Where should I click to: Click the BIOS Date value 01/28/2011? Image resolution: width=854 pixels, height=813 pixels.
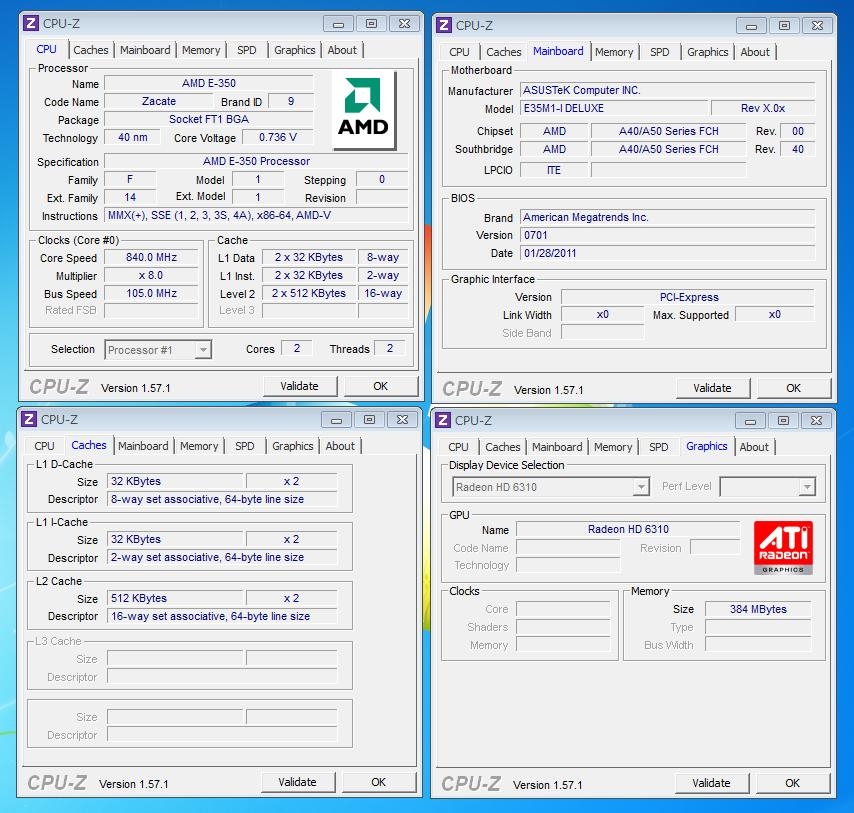tap(668, 253)
